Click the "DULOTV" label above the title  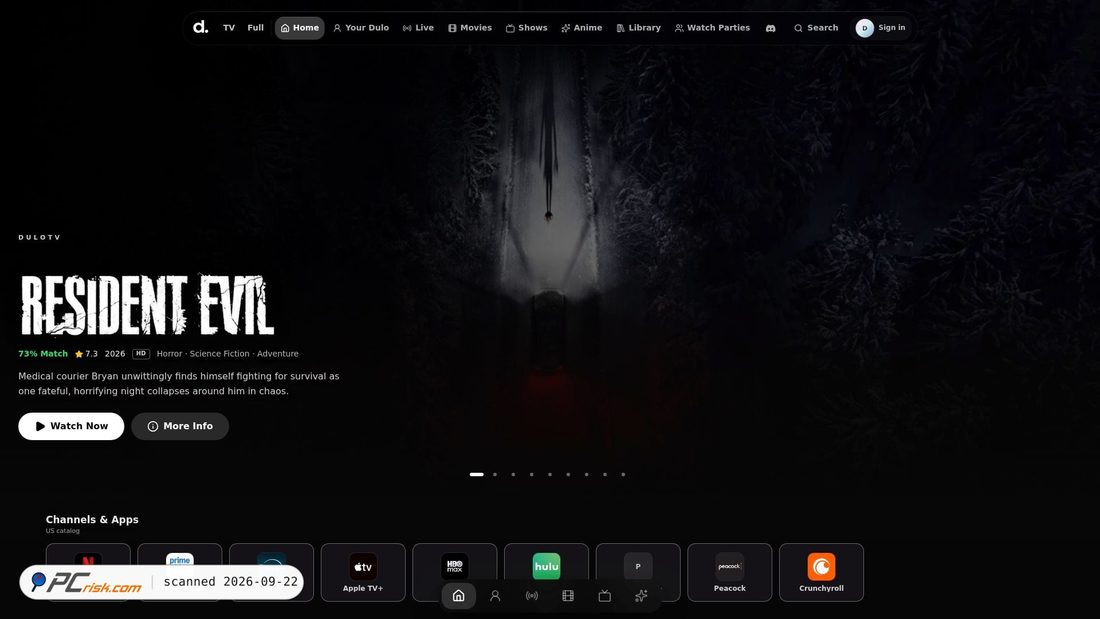coord(39,237)
